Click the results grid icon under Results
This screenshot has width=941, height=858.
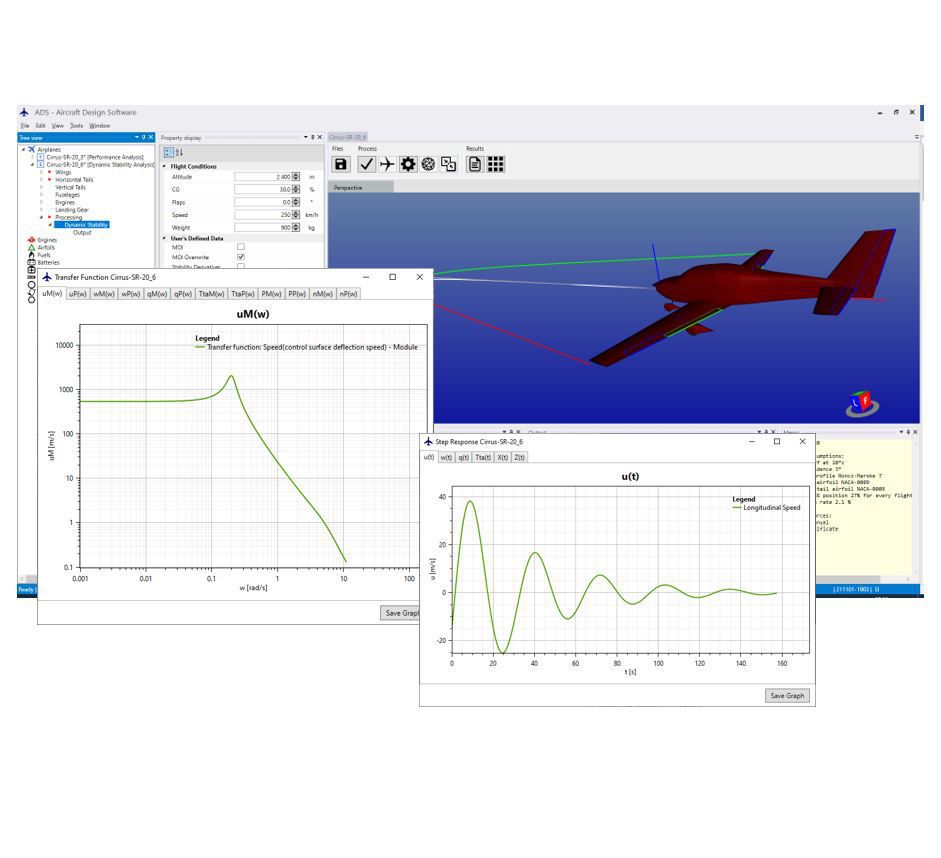click(496, 163)
